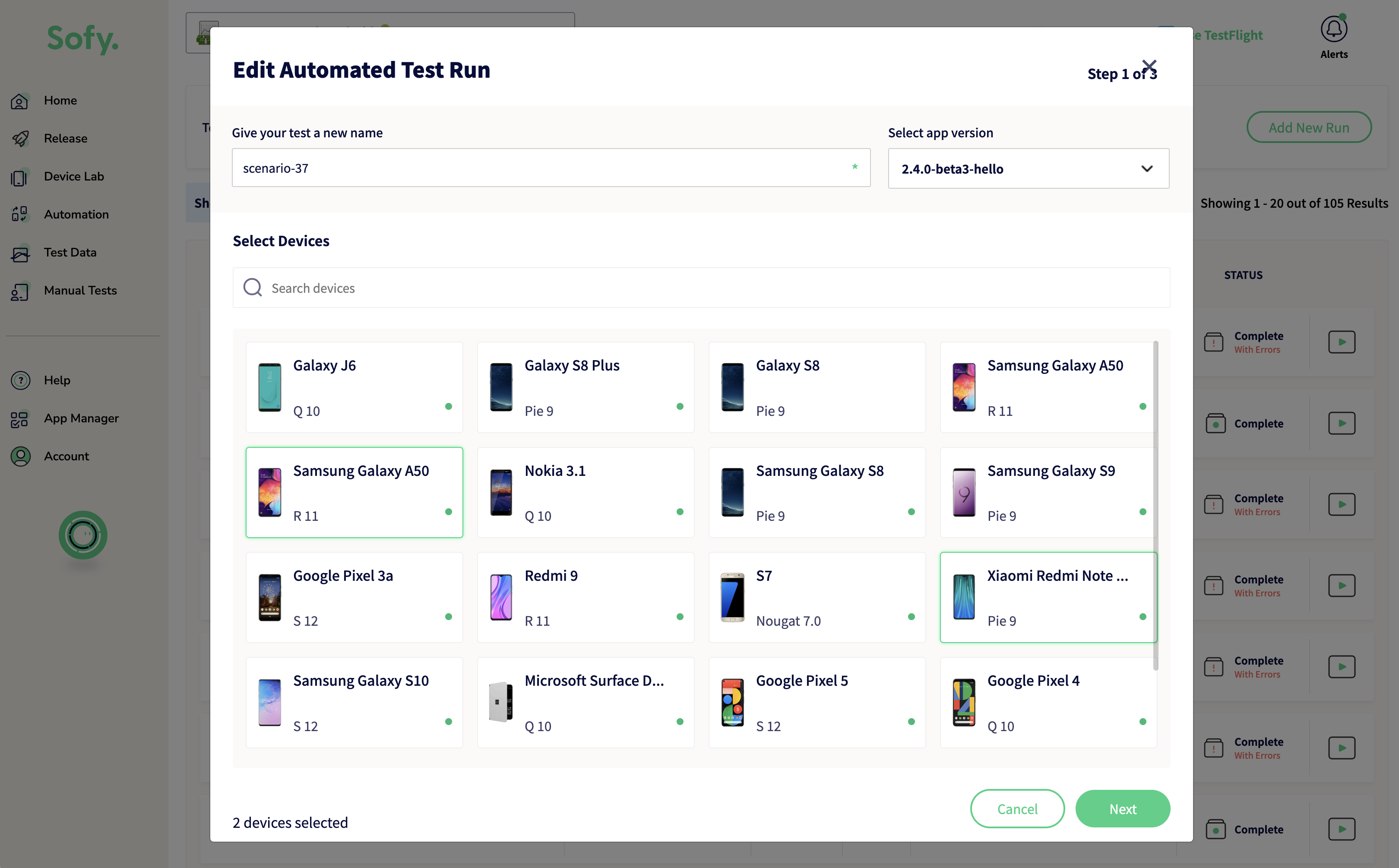1399x868 pixels.
Task: Open Help in the sidebar
Action: pyautogui.click(x=57, y=380)
